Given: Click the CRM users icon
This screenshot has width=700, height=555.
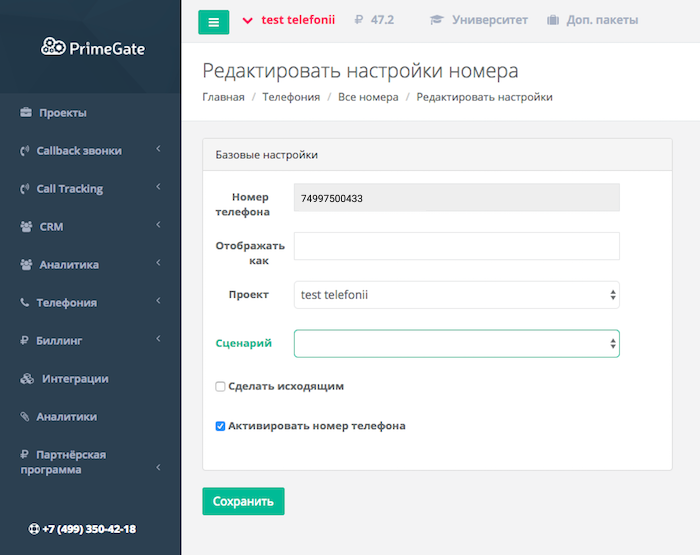Looking at the screenshot, I should (x=27, y=227).
